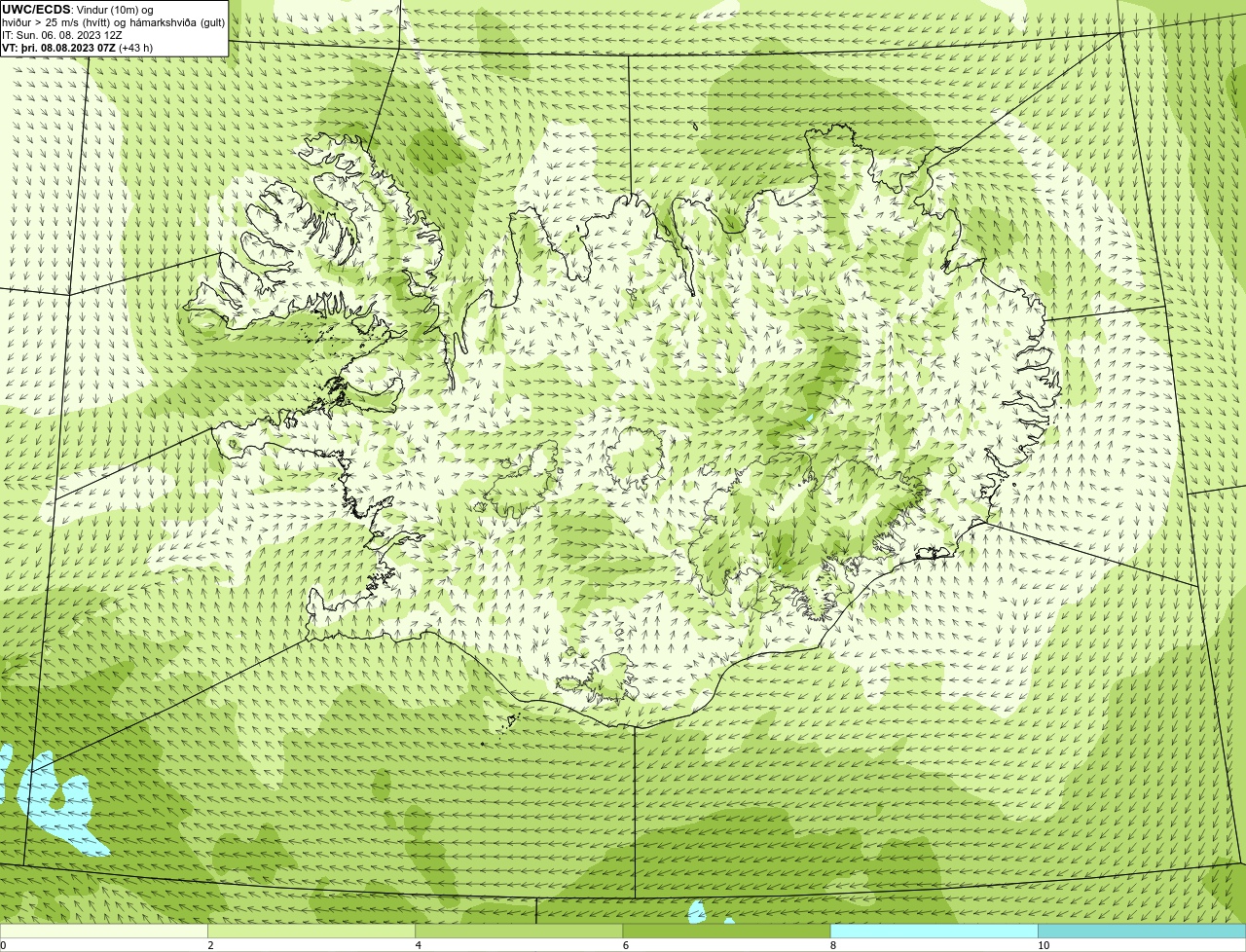1246x952 pixels.
Task: Click the '0' label on the color scale
Action: coord(4,945)
